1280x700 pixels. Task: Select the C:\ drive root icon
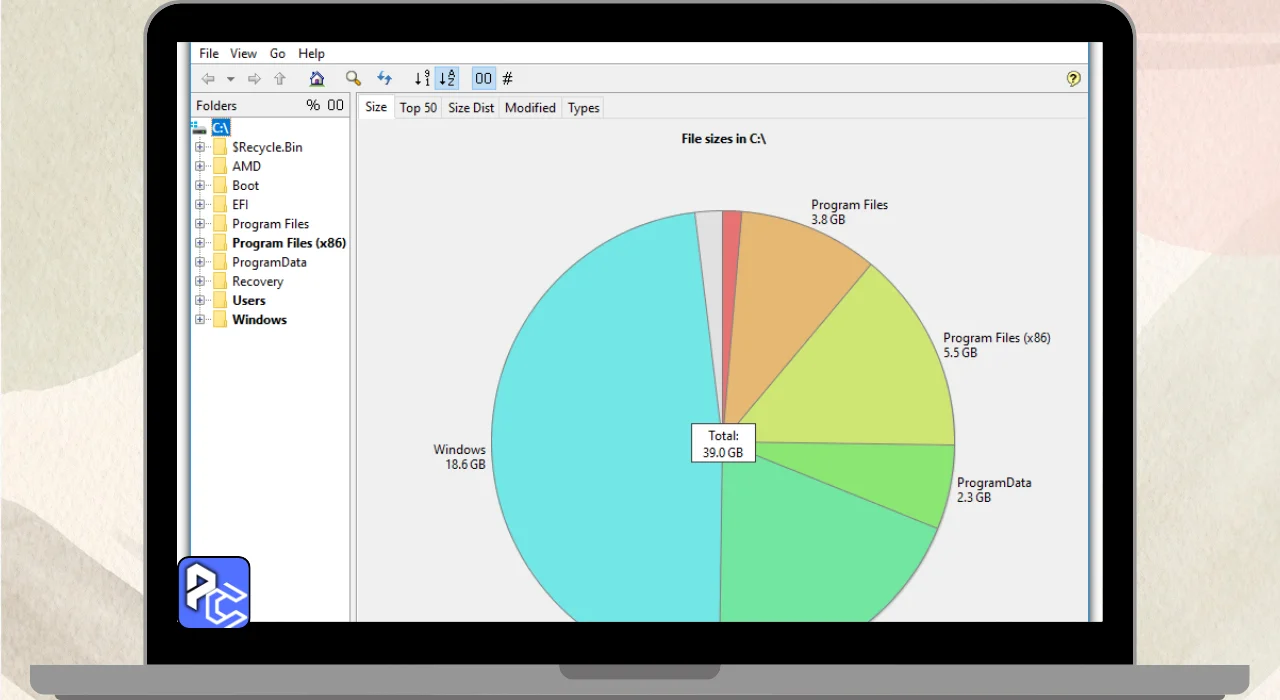click(201, 128)
